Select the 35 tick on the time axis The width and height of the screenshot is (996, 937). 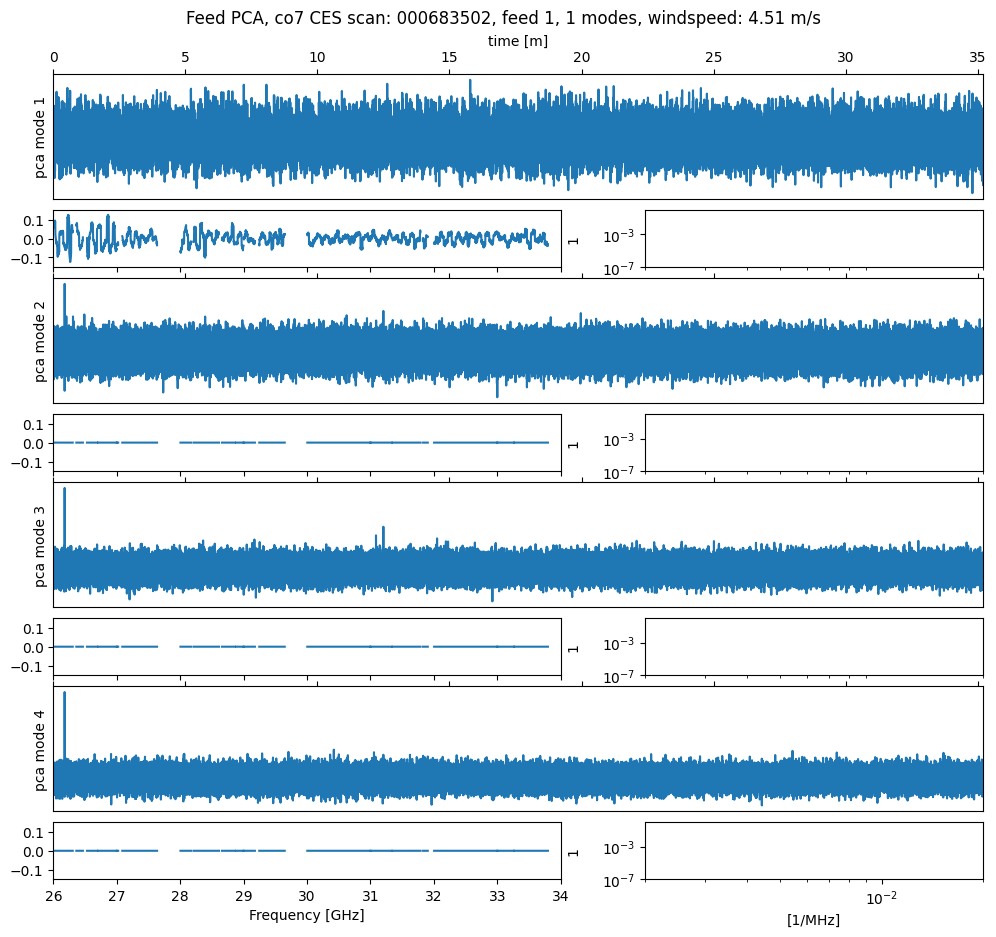tap(977, 59)
